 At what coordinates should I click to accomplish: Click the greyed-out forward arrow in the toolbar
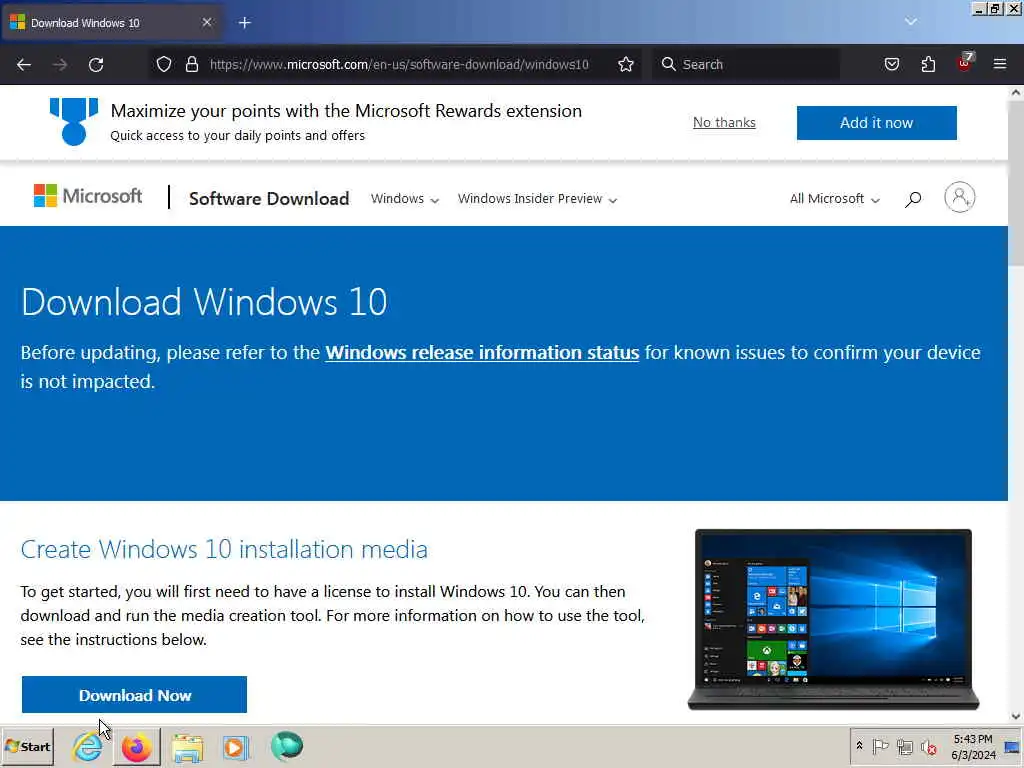(x=60, y=65)
